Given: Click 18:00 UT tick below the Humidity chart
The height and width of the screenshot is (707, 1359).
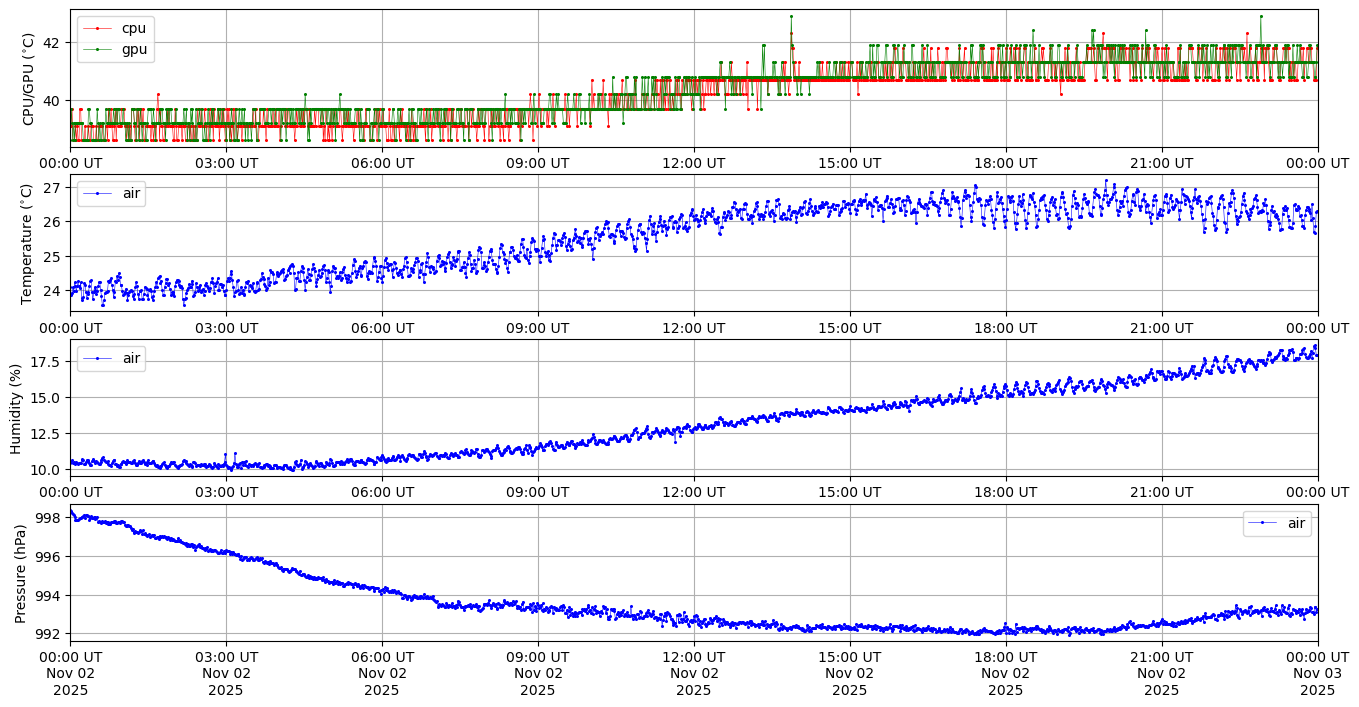Looking at the screenshot, I should (1005, 492).
